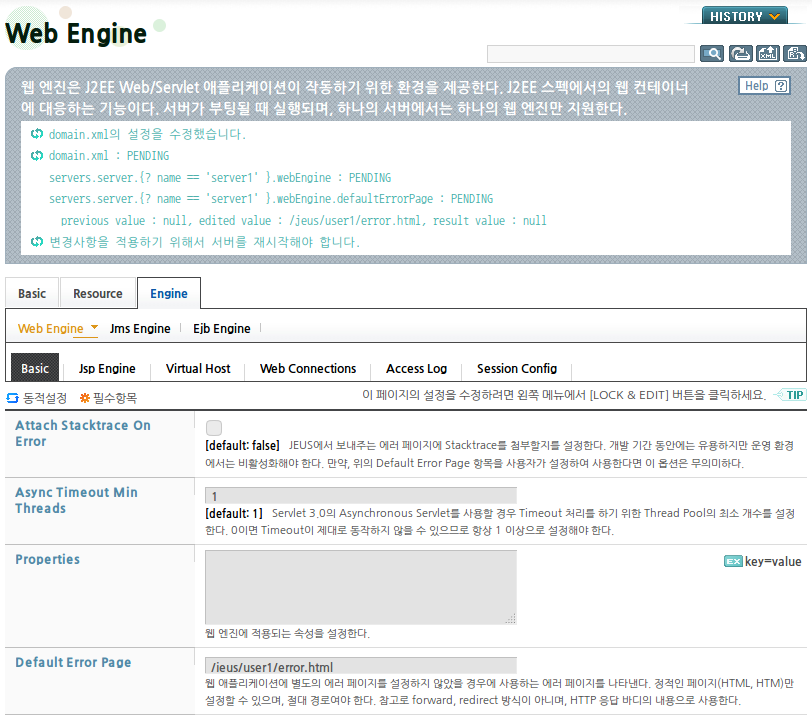Click the TIP icon label
The width and height of the screenshot is (812, 720).
pos(789,395)
